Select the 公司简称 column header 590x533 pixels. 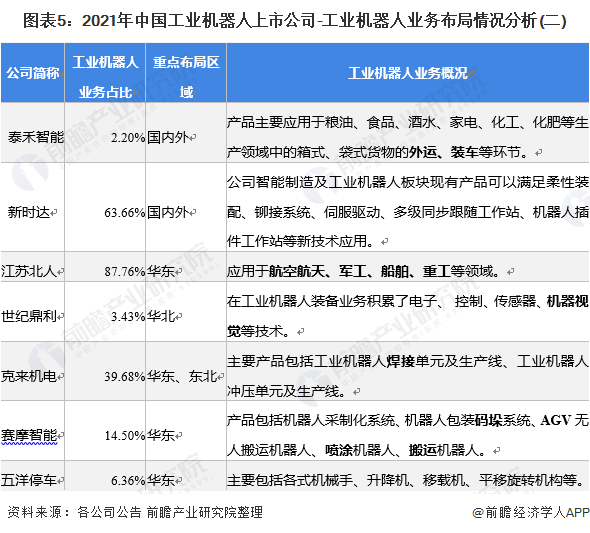click(x=33, y=73)
